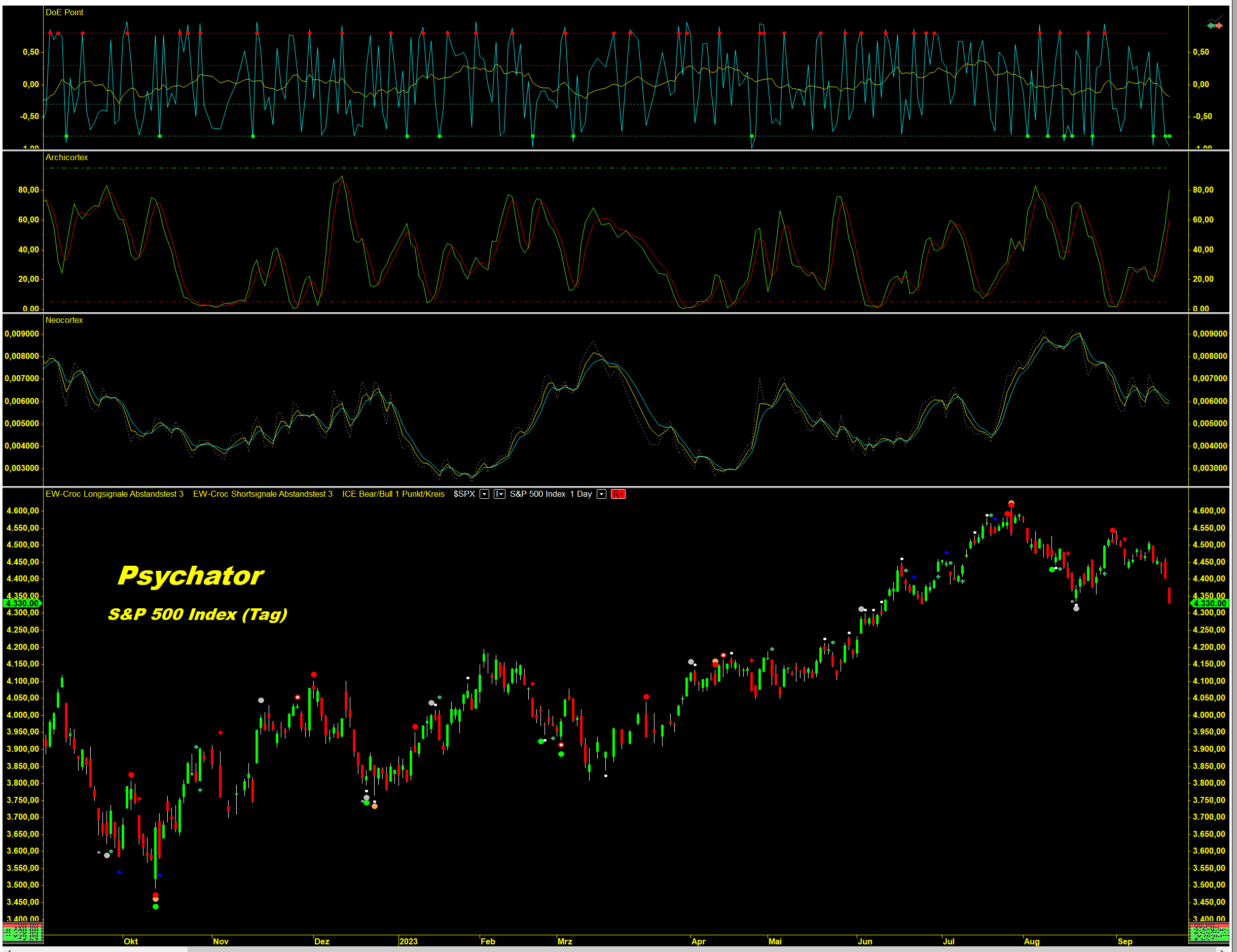The image size is (1237, 952).
Task: Click the green 4.330,00 price tag on right
Action: tap(1209, 603)
